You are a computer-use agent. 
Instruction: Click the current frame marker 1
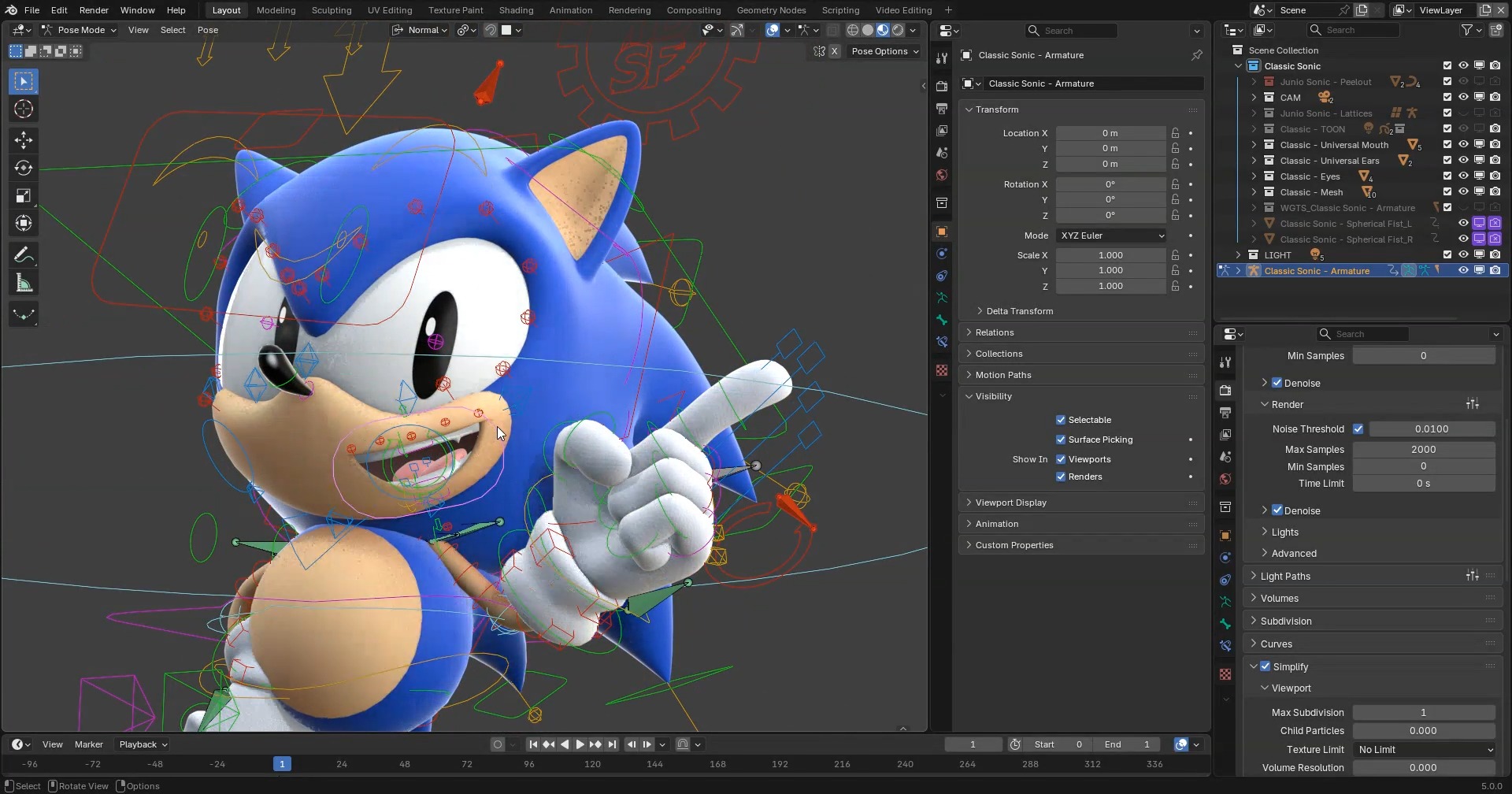[x=282, y=764]
